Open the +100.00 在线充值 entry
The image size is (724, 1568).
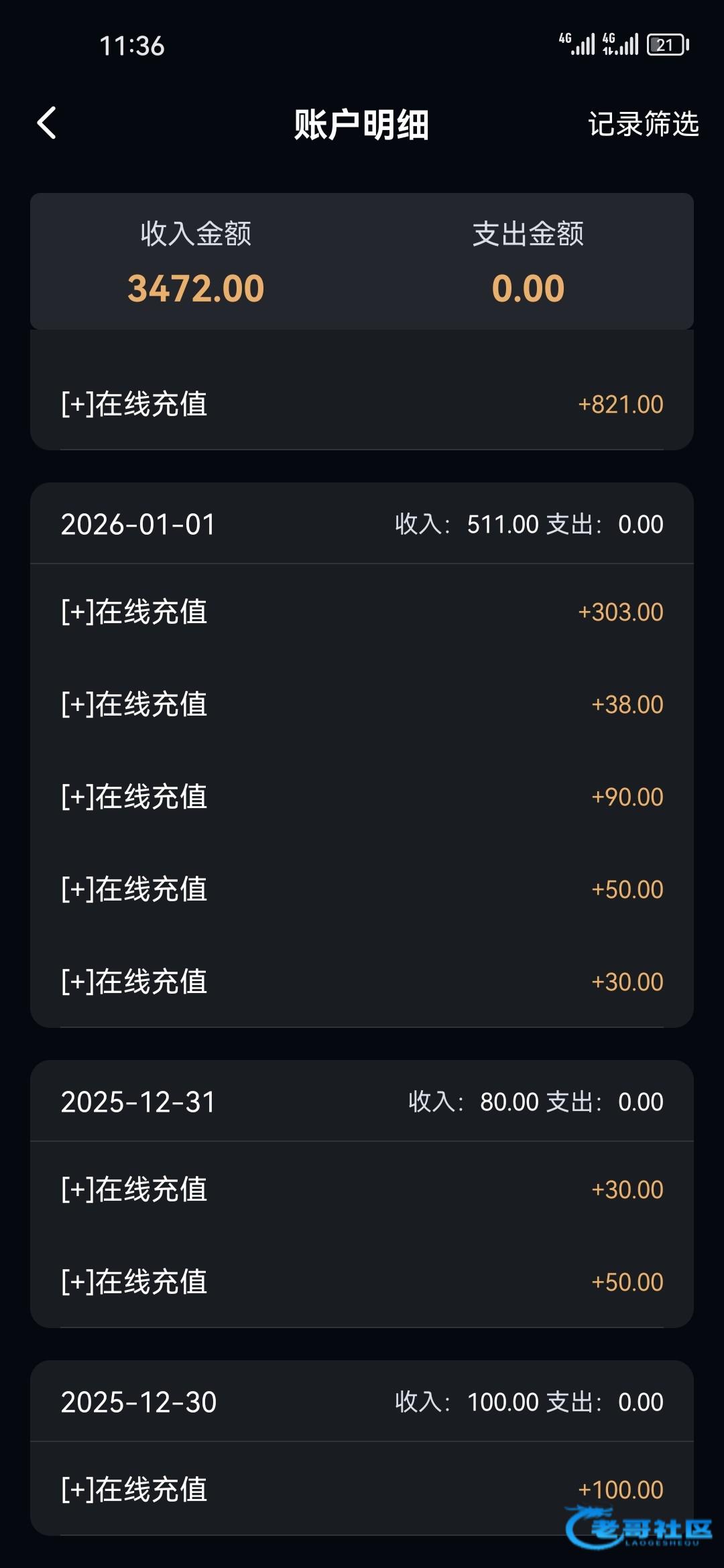362,1489
